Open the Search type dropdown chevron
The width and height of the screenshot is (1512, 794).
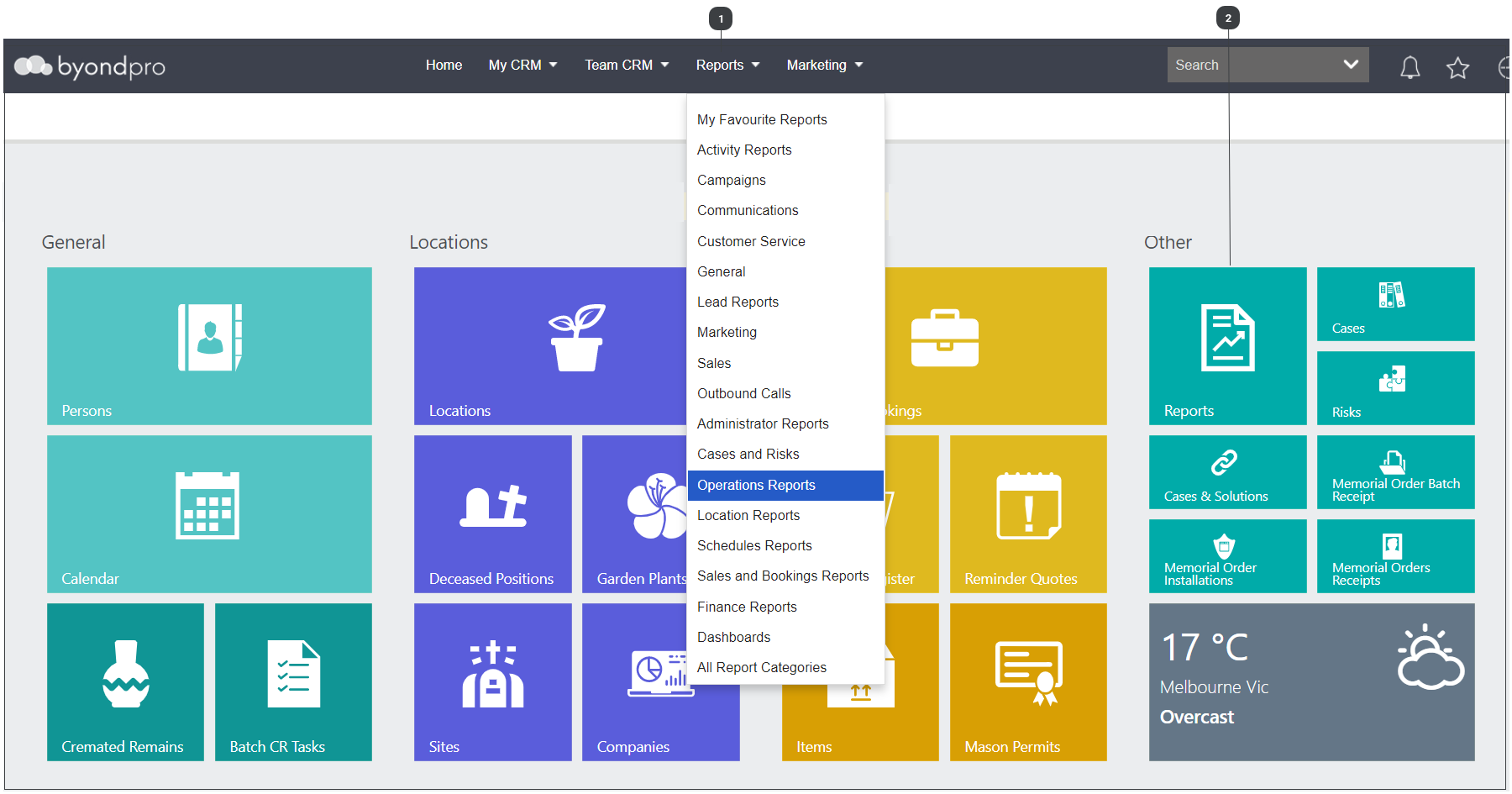coord(1351,65)
